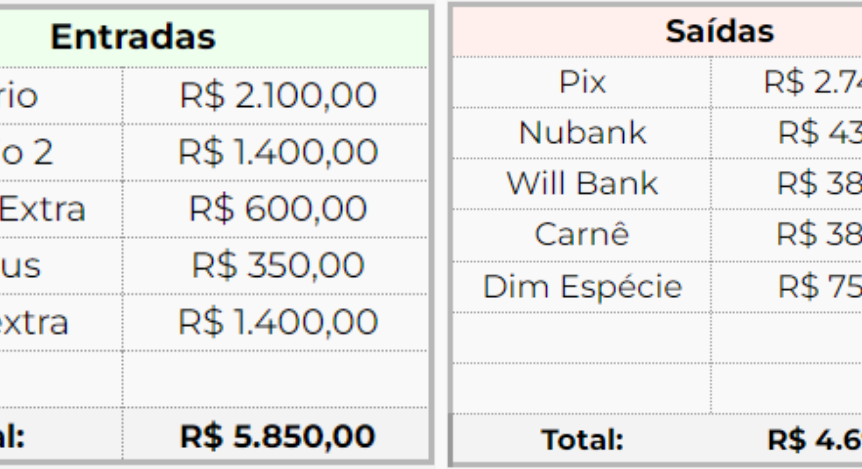
Task: Select the Dim Espécie cell
Action: [x=582, y=286]
